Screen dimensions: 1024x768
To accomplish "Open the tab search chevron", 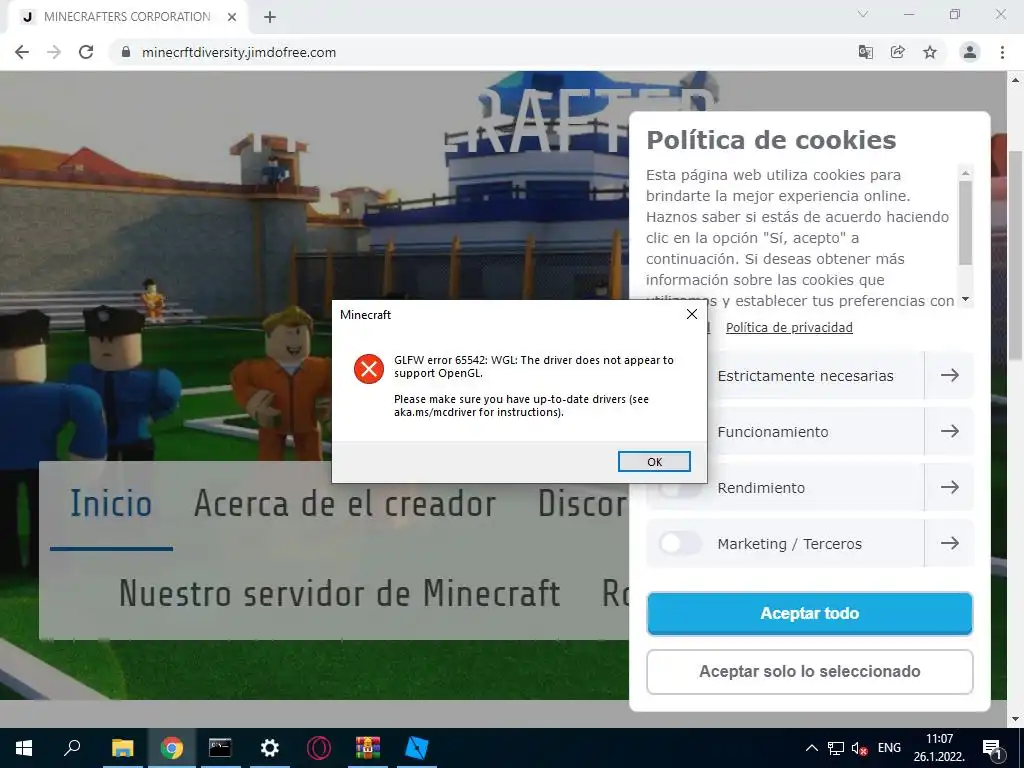I will coord(863,14).
